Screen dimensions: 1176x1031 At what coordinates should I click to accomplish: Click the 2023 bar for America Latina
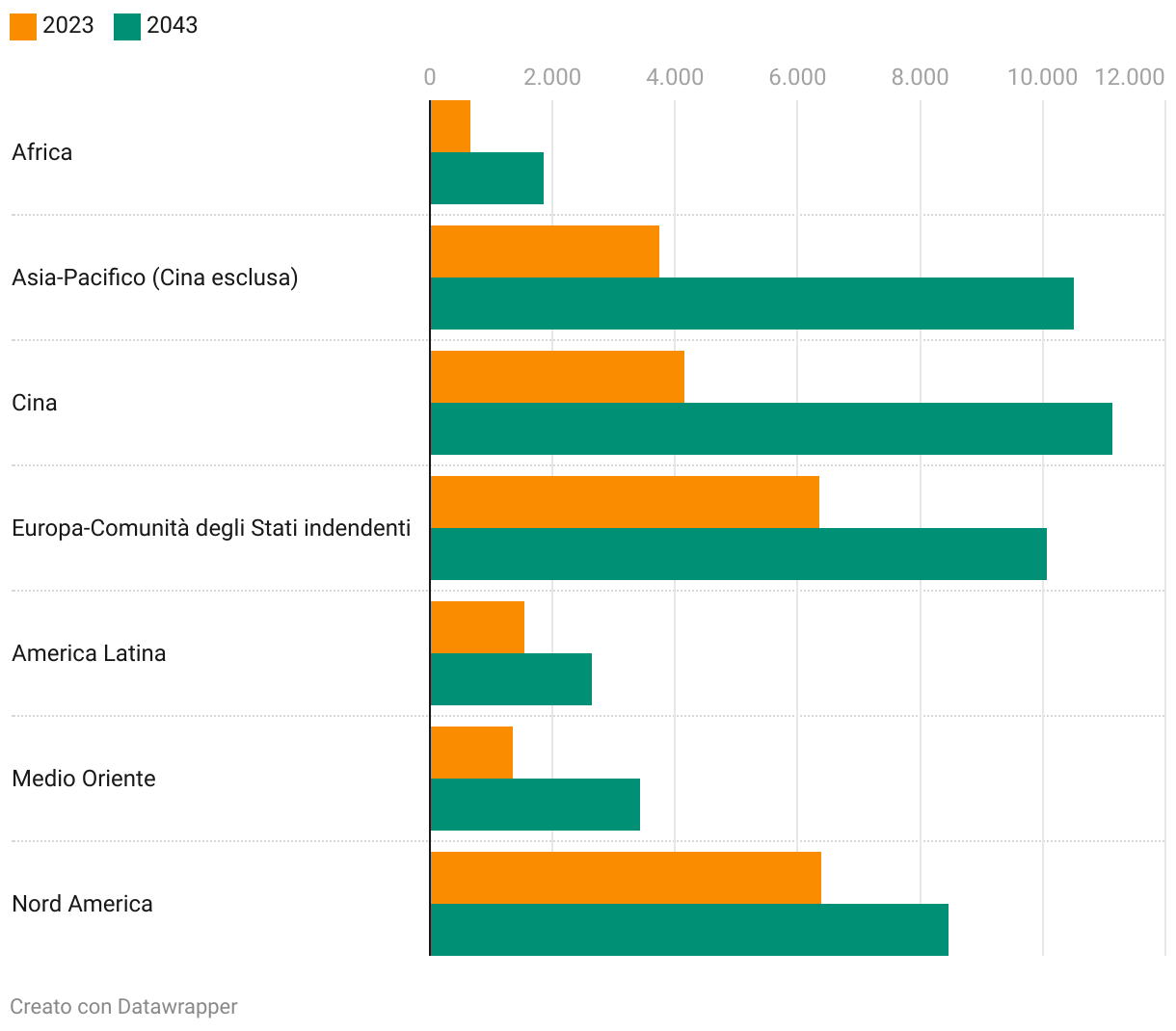[477, 627]
